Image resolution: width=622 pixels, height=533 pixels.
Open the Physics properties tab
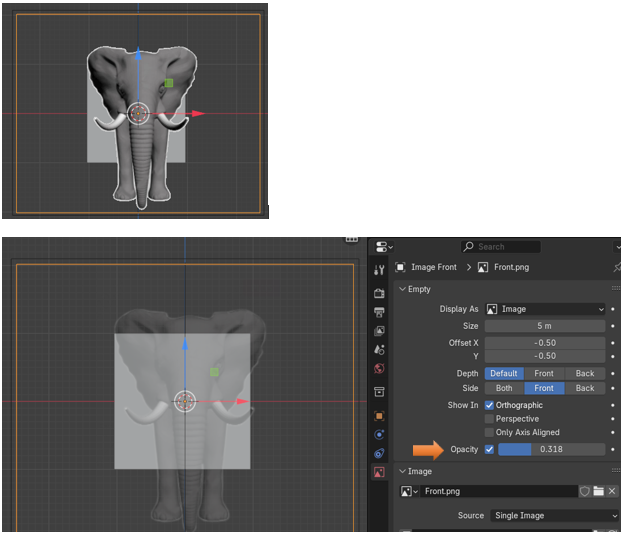(379, 434)
